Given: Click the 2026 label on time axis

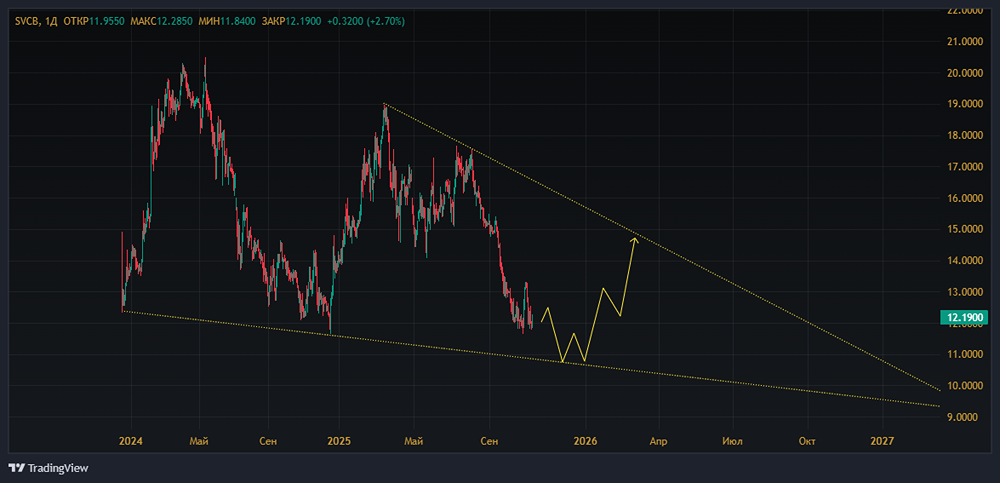Looking at the screenshot, I should (x=585, y=441).
